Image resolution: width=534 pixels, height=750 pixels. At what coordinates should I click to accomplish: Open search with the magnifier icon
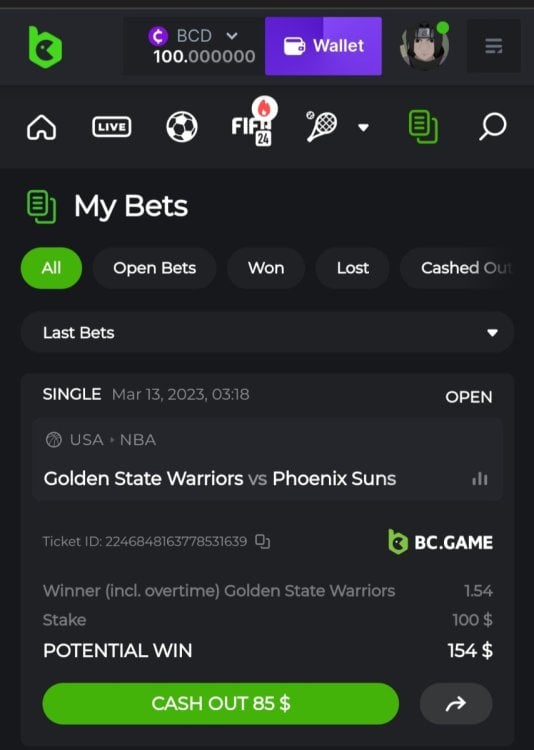pyautogui.click(x=492, y=126)
